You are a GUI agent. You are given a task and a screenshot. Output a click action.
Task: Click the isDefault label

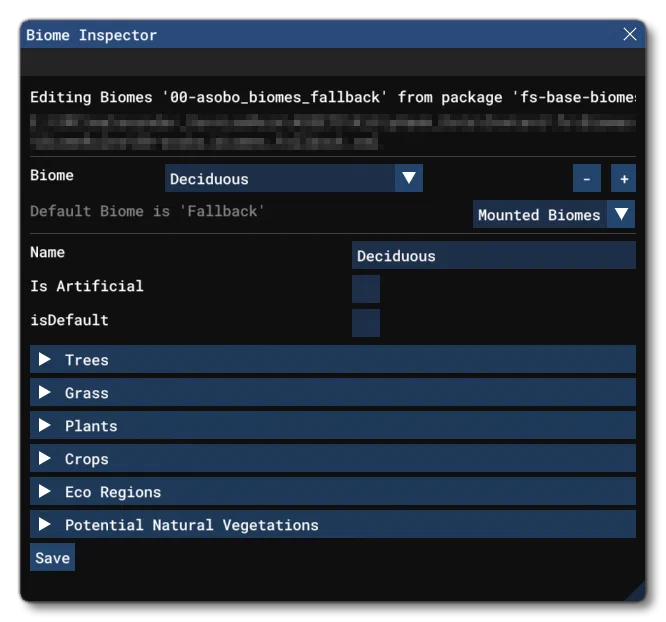(x=69, y=320)
